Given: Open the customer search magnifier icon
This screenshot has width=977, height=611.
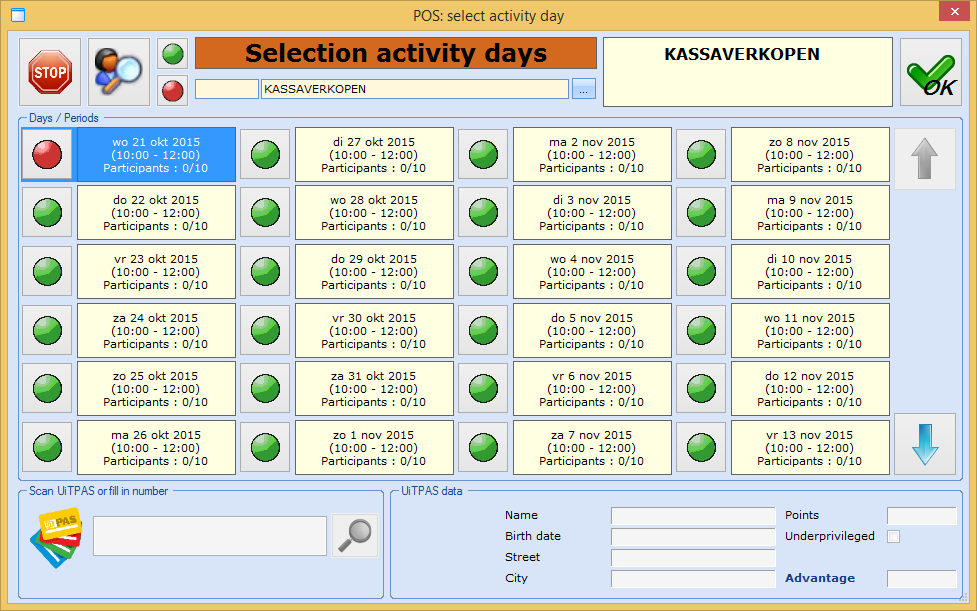Looking at the screenshot, I should pos(119,72).
